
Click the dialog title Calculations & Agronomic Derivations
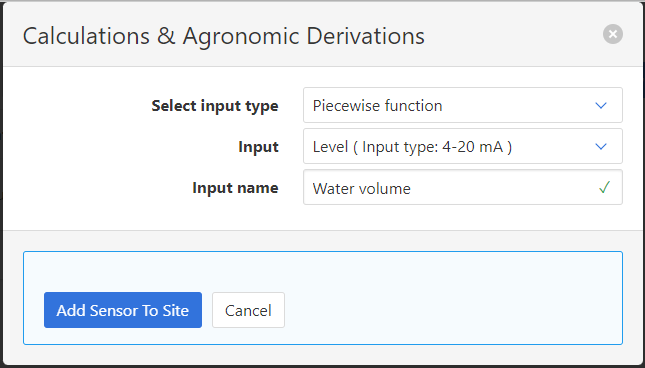click(x=223, y=36)
